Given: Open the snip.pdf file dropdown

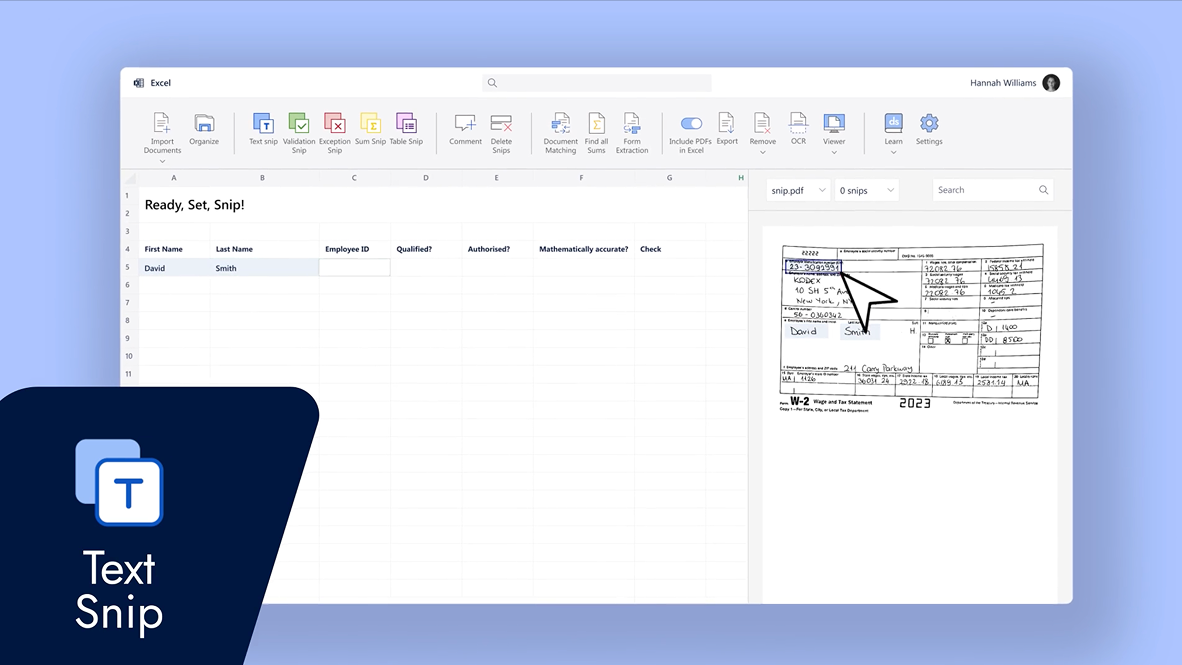Looking at the screenshot, I should 797,190.
